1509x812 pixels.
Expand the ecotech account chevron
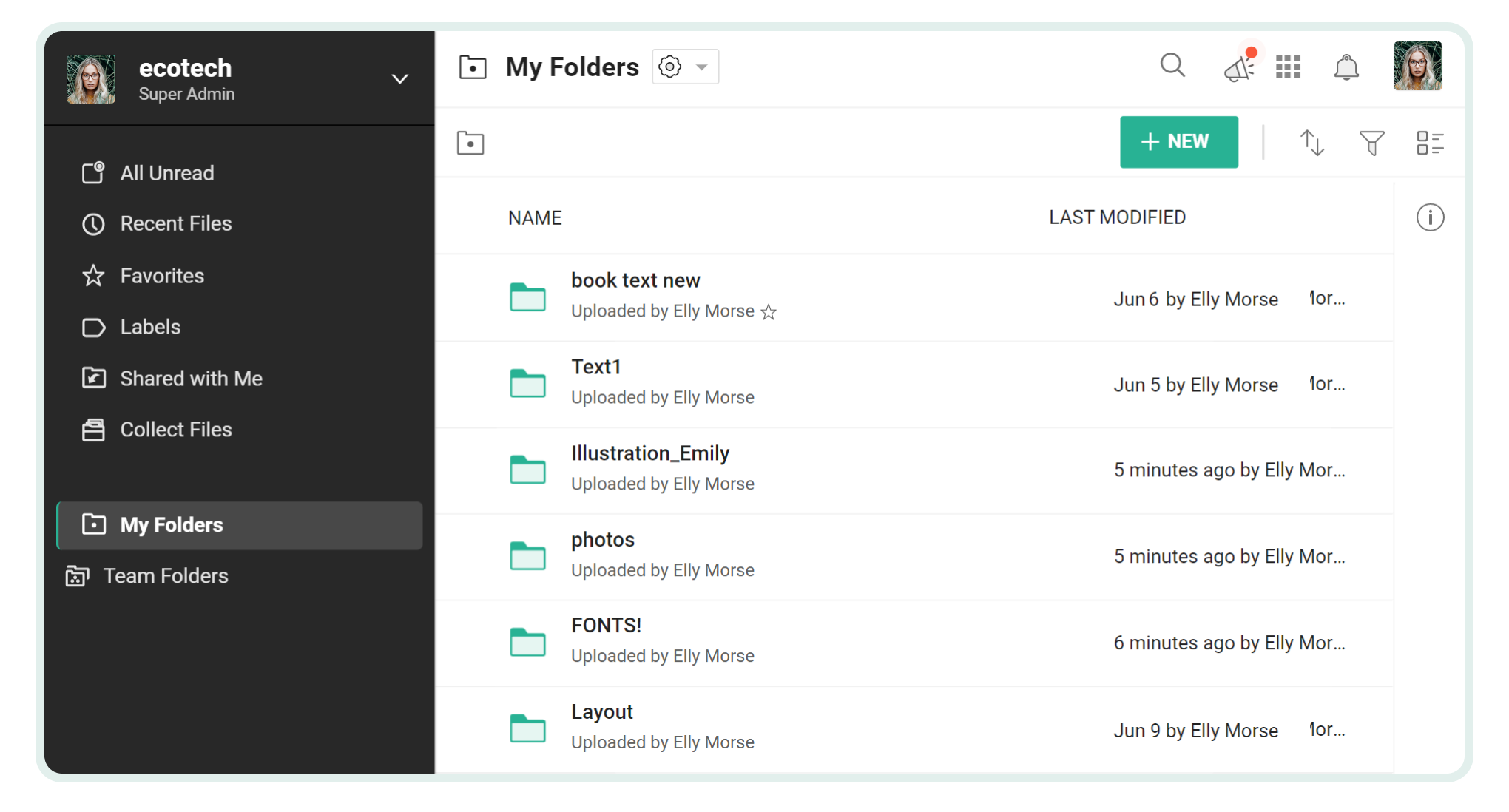coord(399,79)
